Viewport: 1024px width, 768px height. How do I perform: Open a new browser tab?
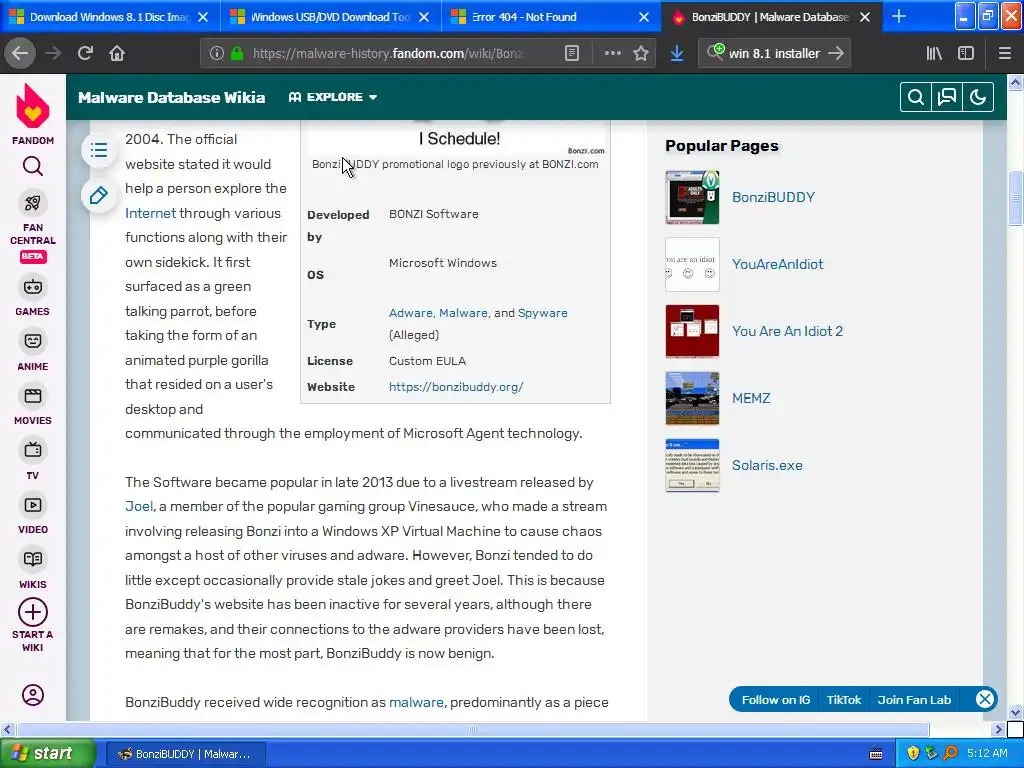(899, 17)
